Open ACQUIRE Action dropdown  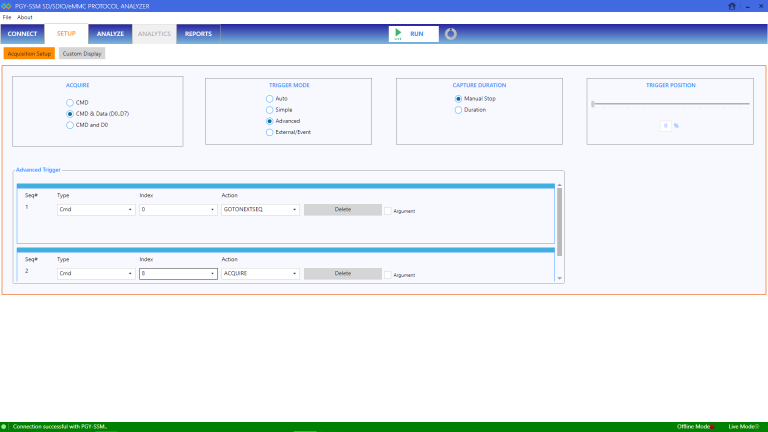[x=261, y=274]
